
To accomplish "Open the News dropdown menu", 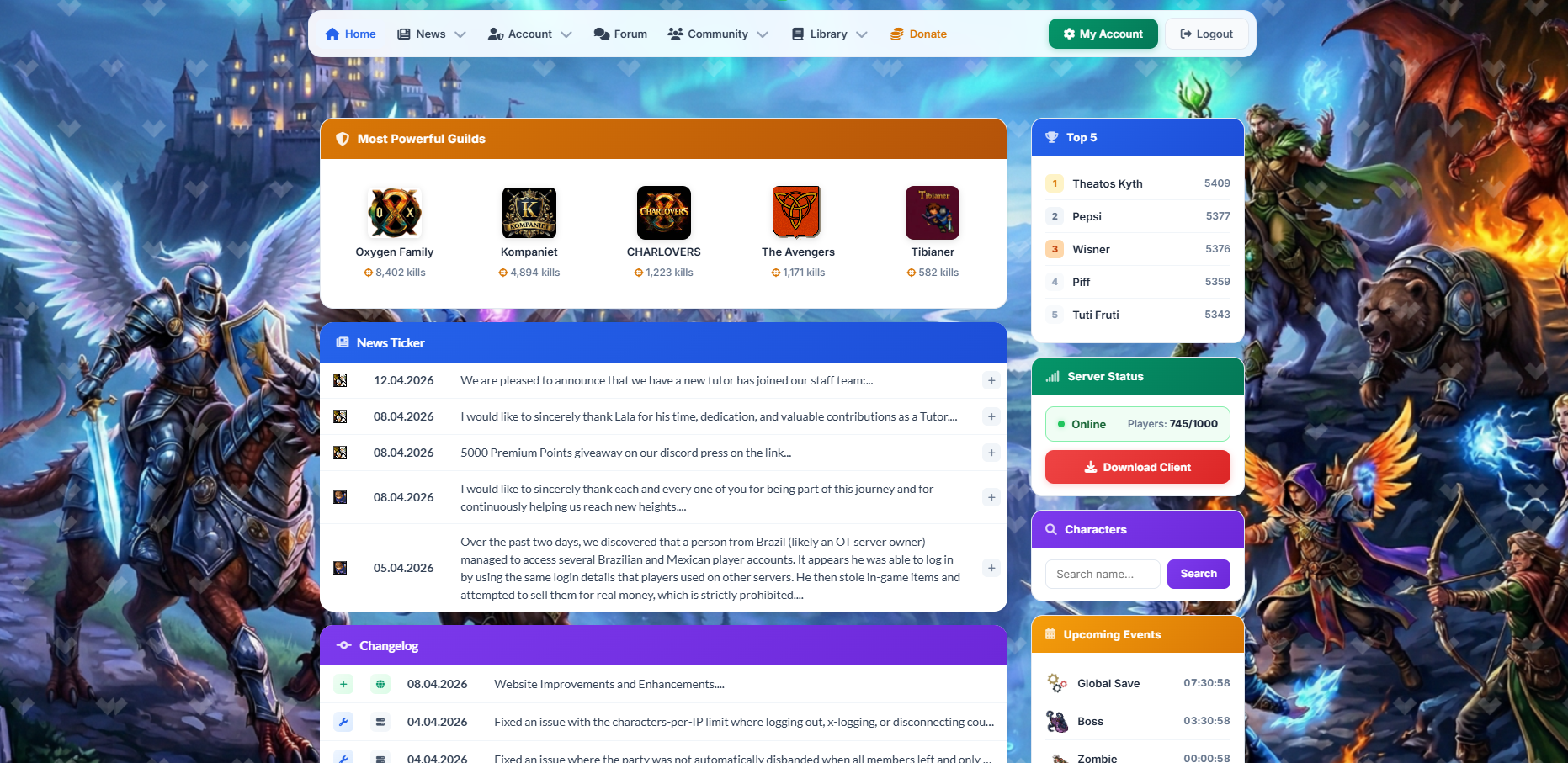I will tap(432, 34).
